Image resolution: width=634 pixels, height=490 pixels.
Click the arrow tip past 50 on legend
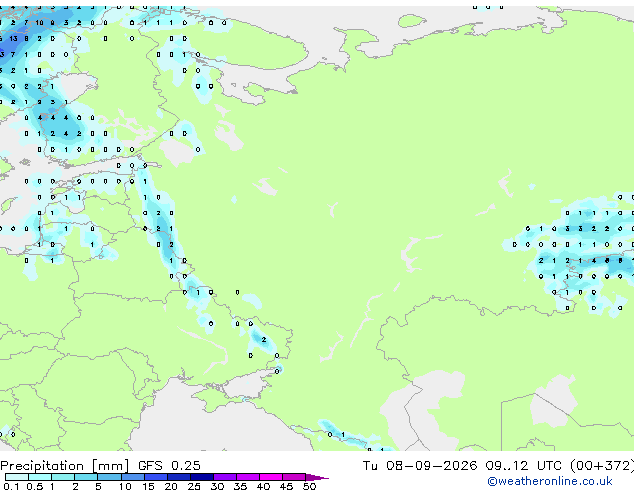[x=317, y=477]
